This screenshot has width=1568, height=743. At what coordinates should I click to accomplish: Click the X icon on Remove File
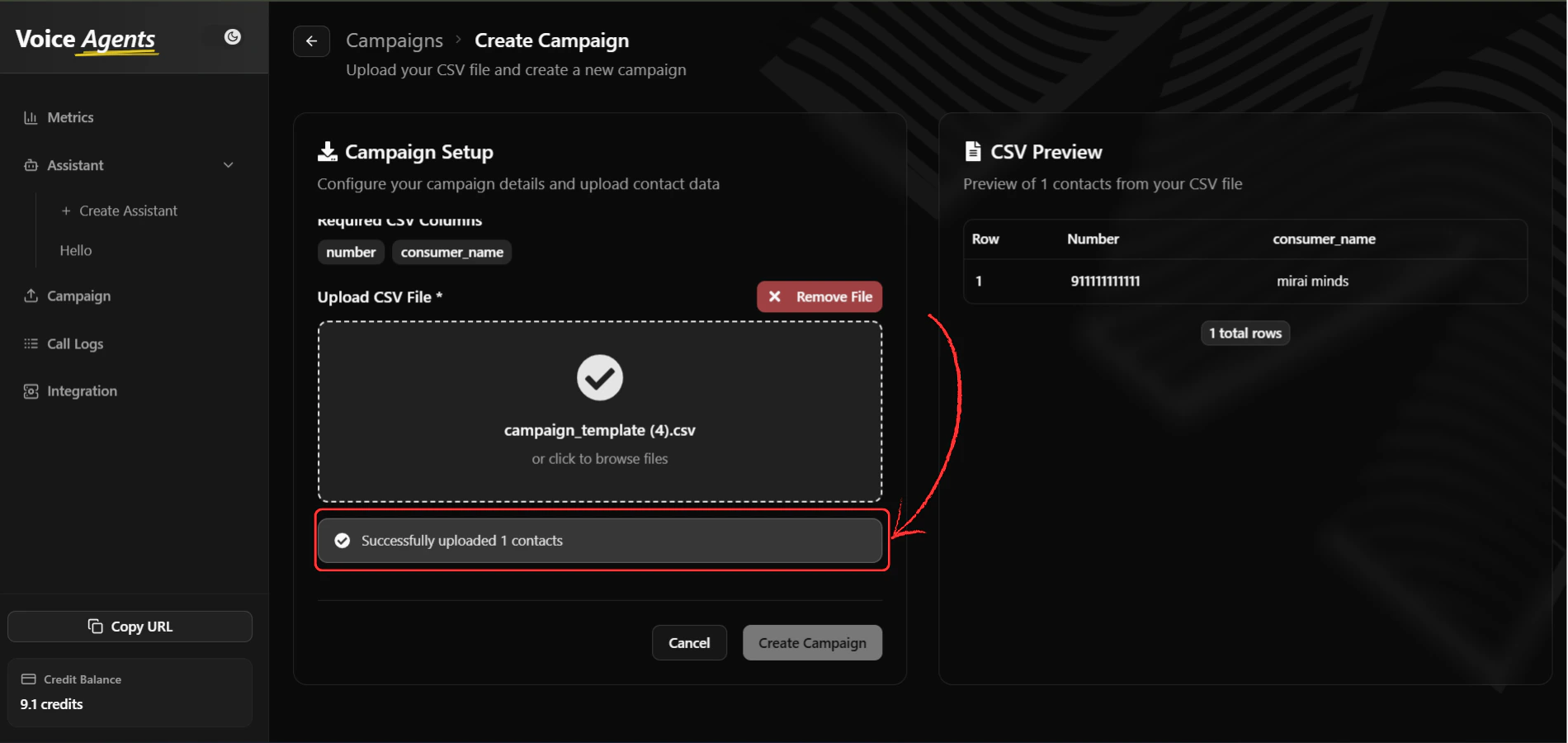pyautogui.click(x=773, y=296)
